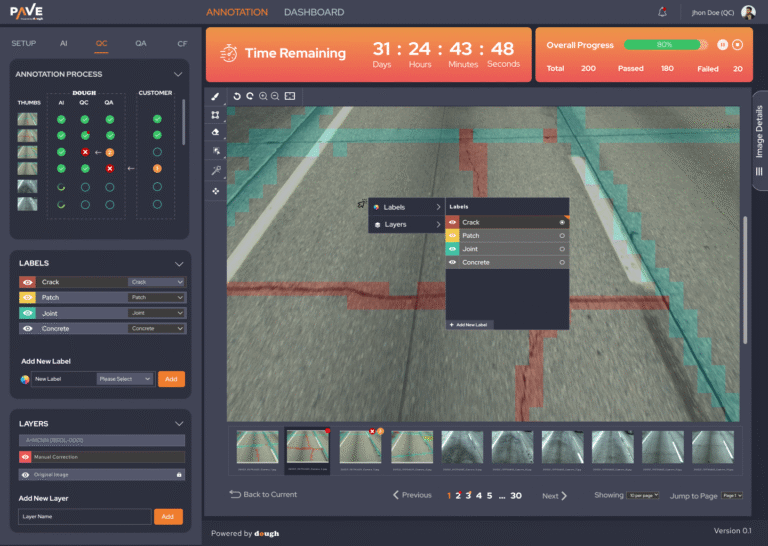Toggle the Manual Correction layer visibility
Image resolution: width=768 pixels, height=546 pixels.
27,457
